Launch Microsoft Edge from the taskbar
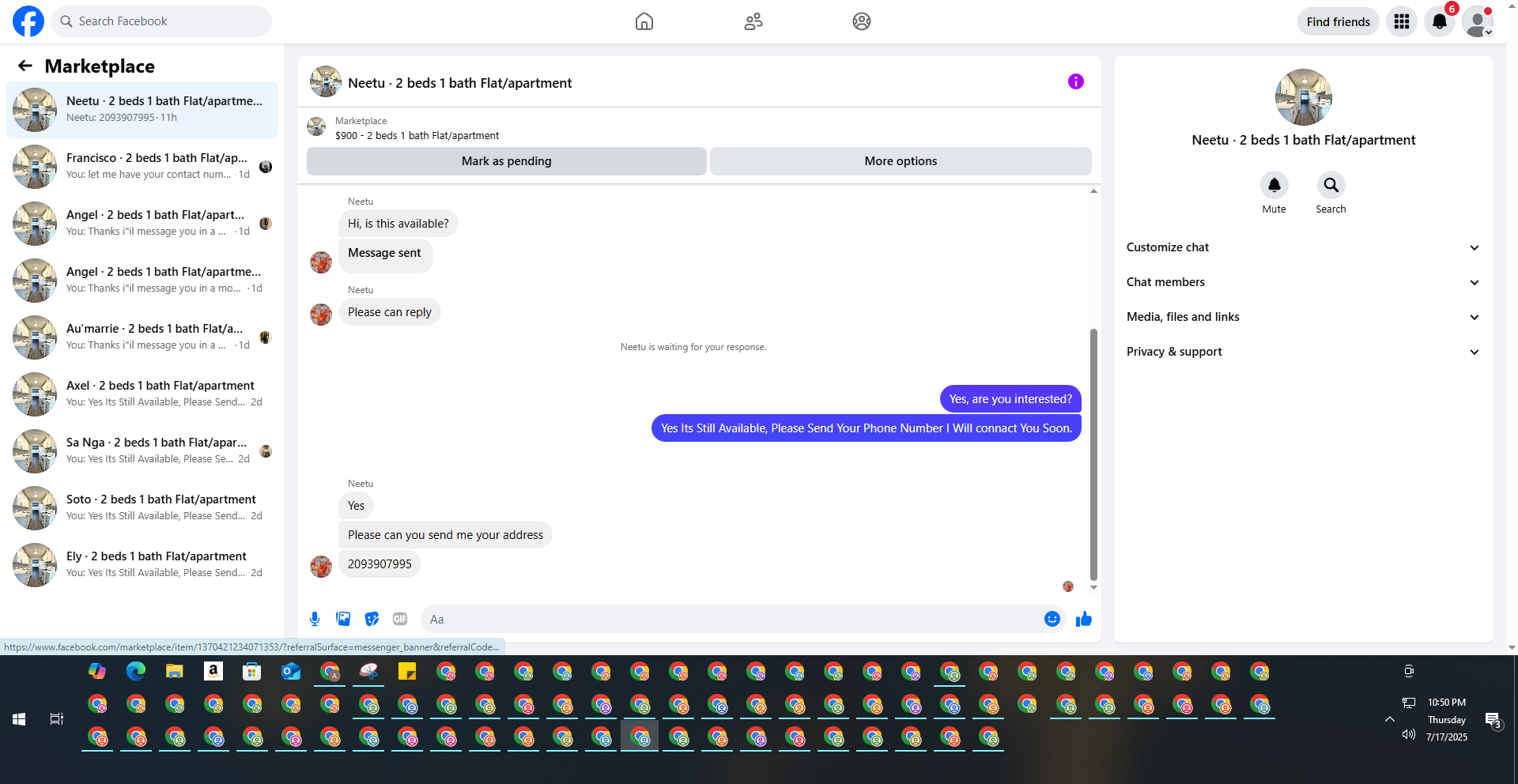The width and height of the screenshot is (1518, 784). 136,672
